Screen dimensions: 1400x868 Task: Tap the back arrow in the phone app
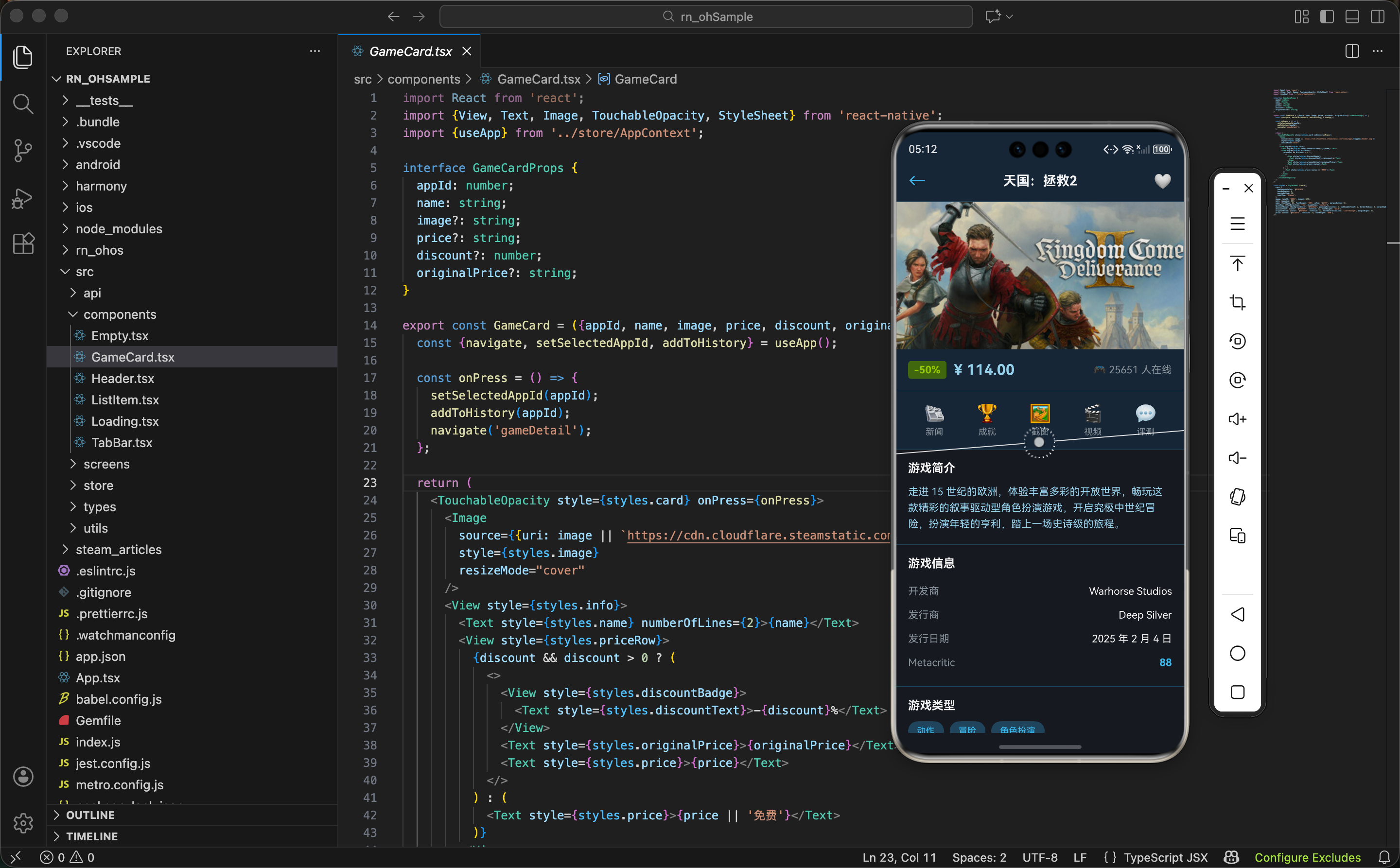tap(917, 181)
